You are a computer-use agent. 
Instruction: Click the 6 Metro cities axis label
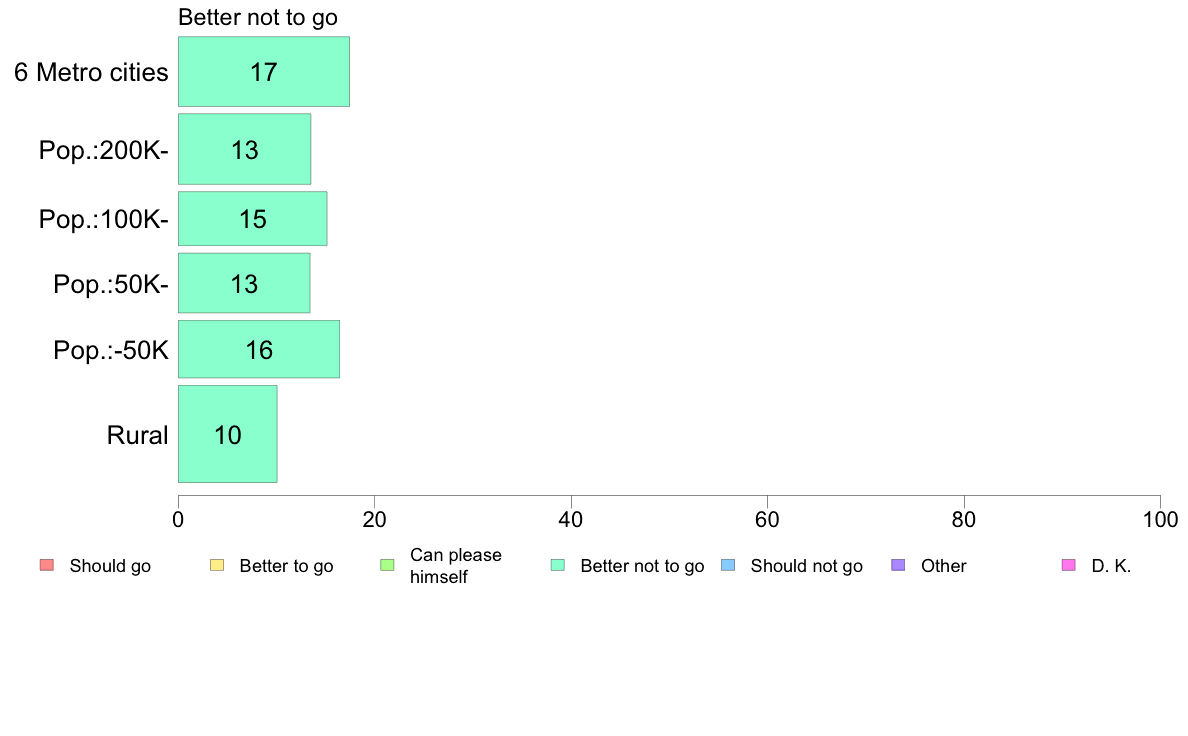coord(91,72)
